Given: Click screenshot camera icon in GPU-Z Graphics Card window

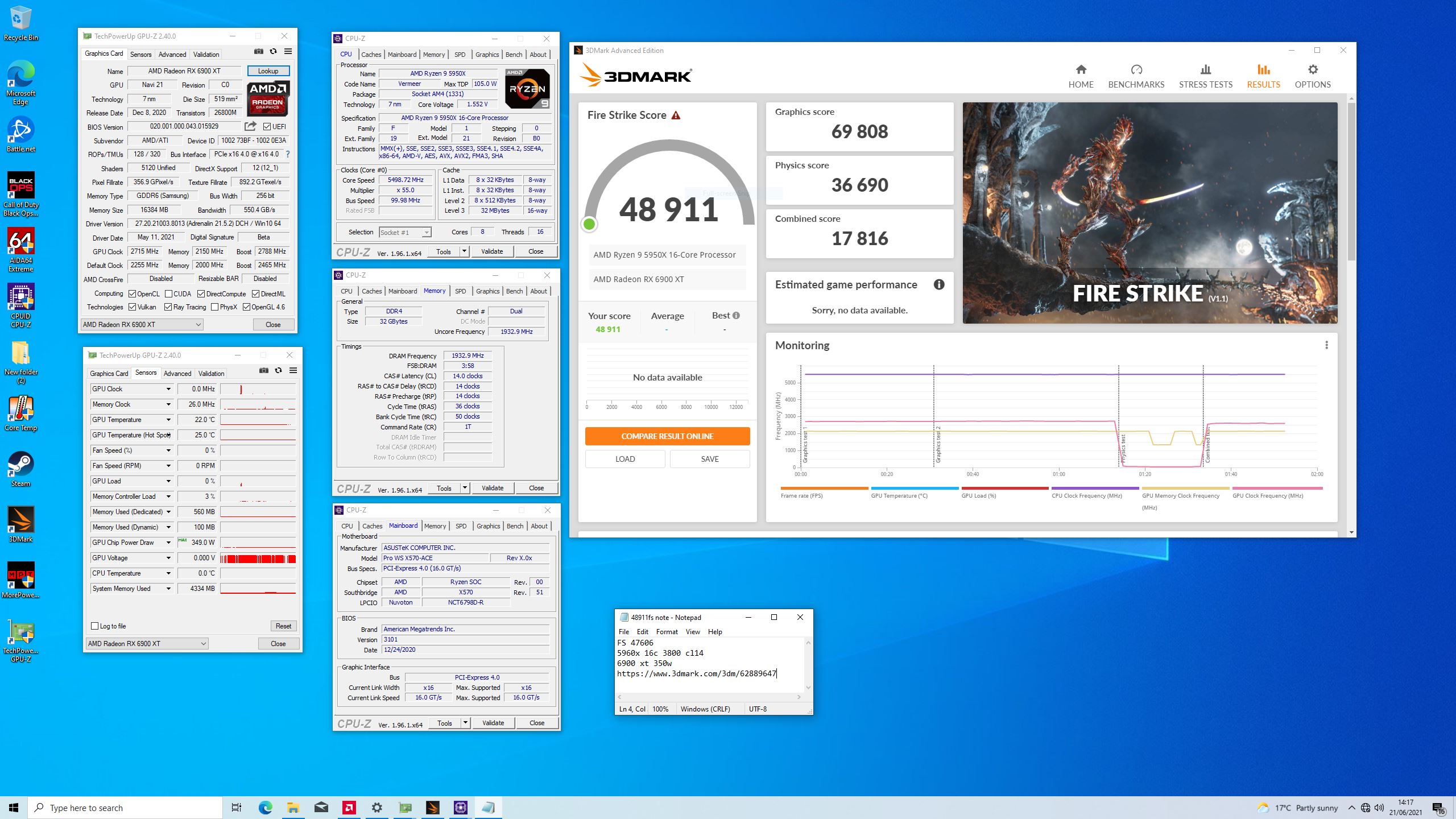Looking at the screenshot, I should pyautogui.click(x=259, y=51).
